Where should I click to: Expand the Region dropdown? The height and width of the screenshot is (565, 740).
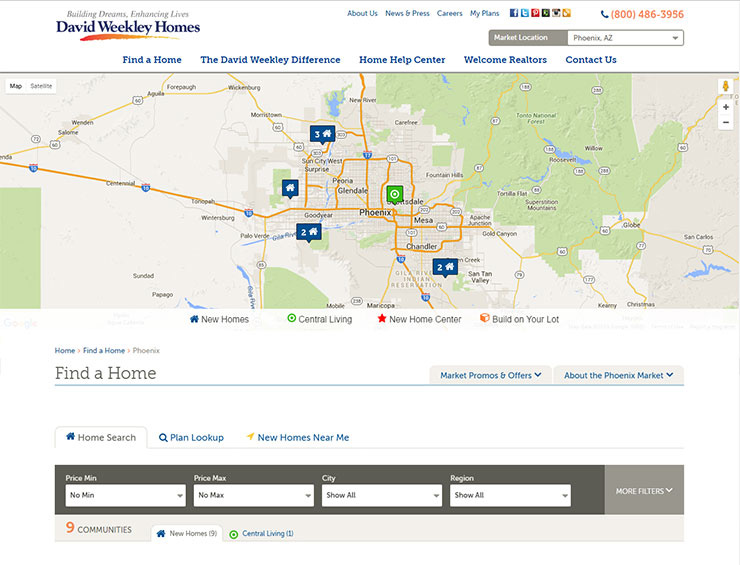(x=509, y=495)
